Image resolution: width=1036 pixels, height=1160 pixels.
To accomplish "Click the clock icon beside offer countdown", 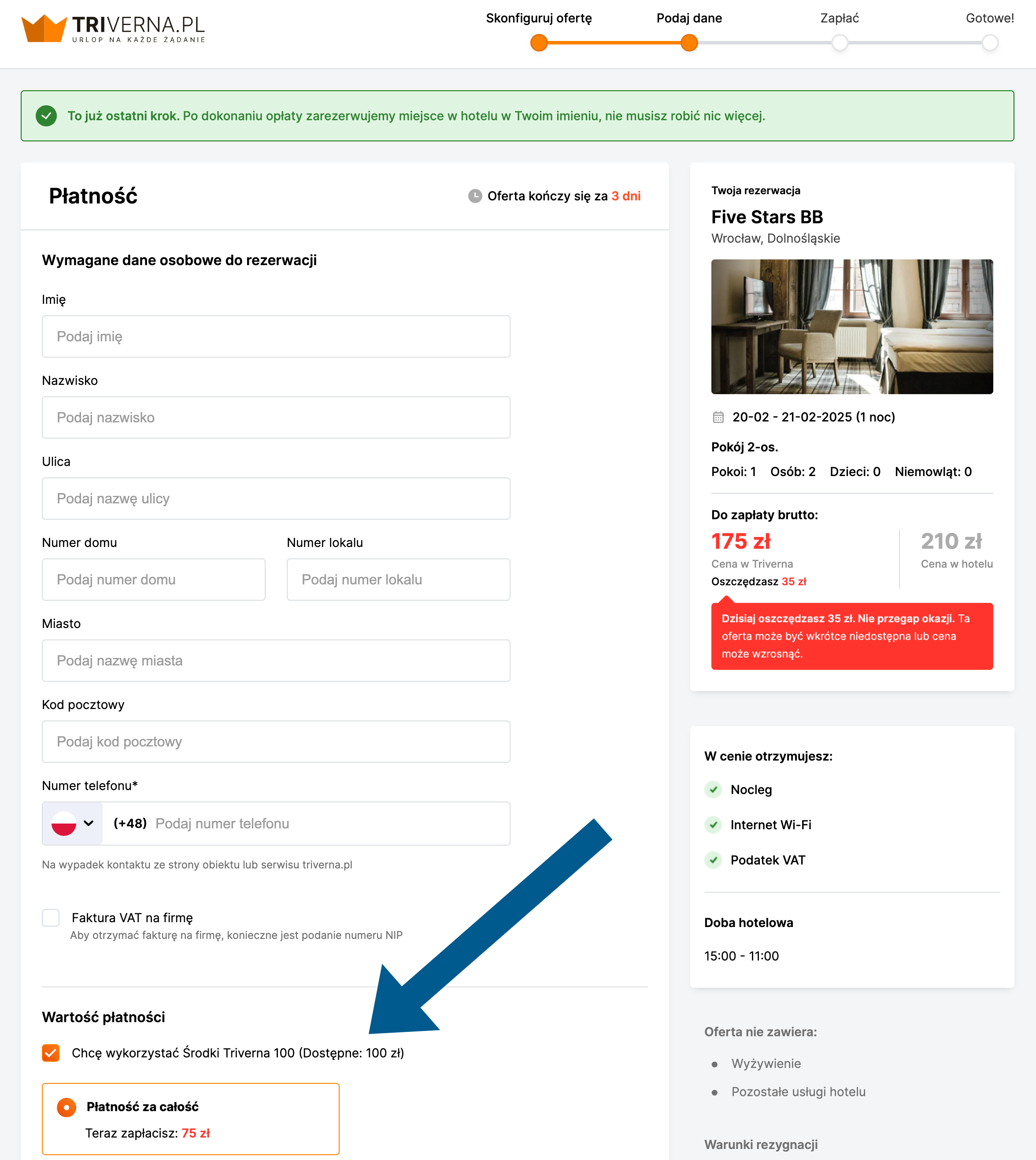I will click(x=475, y=196).
